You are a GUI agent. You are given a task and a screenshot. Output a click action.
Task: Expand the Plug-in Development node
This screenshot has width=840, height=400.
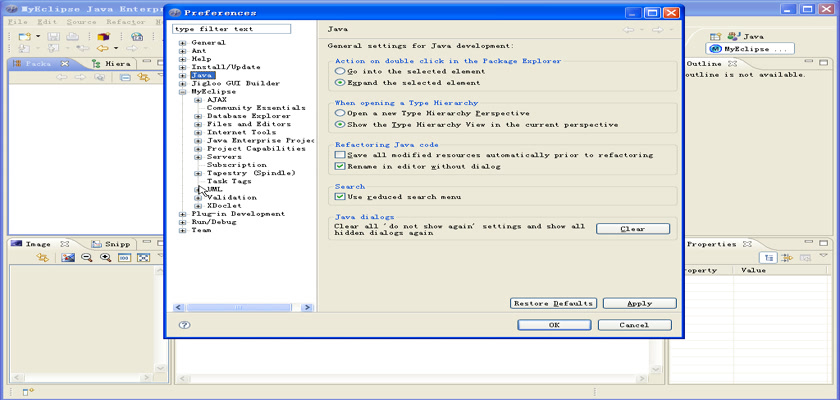[x=183, y=214]
